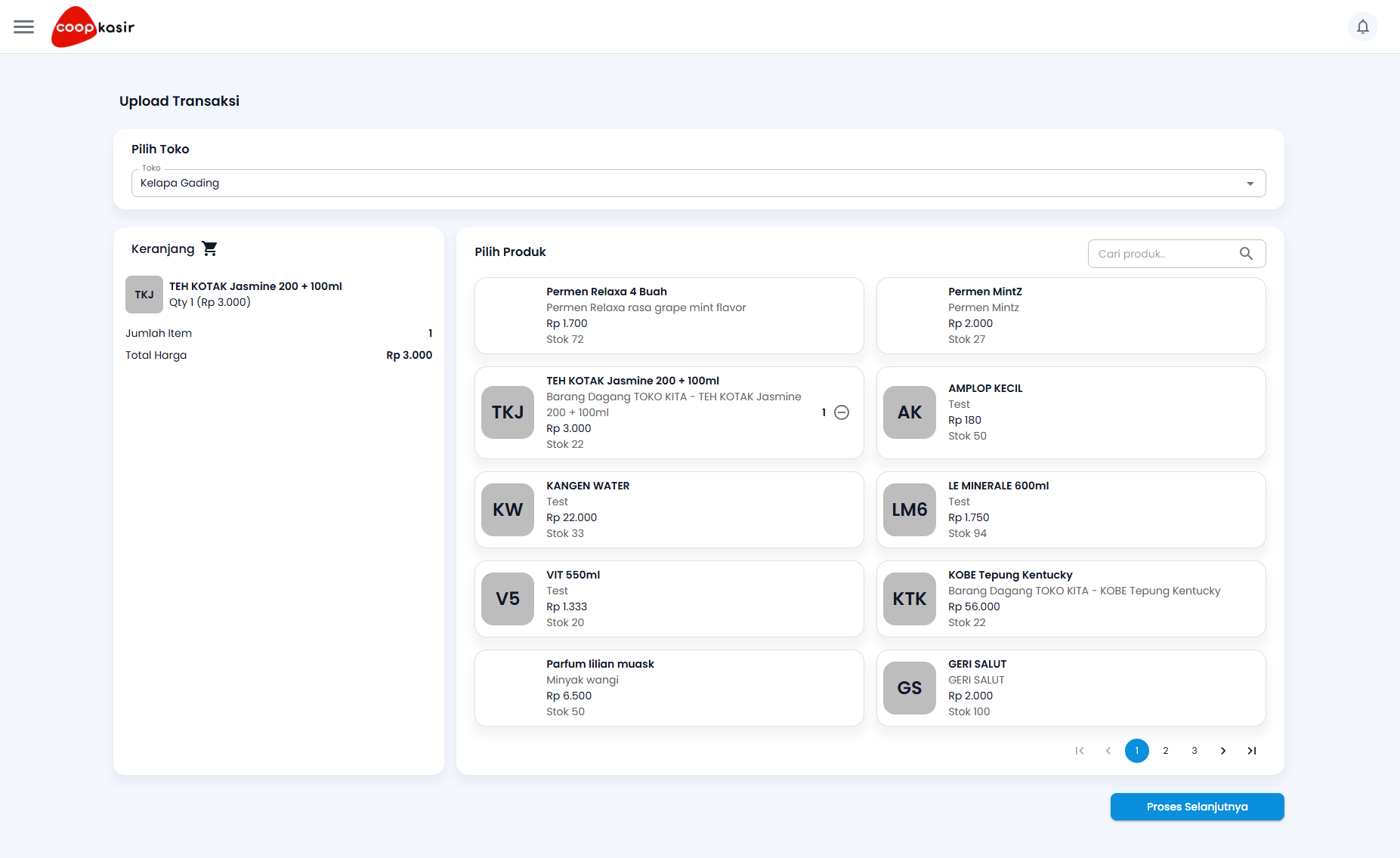Open the hamburger navigation menu

pyautogui.click(x=23, y=26)
